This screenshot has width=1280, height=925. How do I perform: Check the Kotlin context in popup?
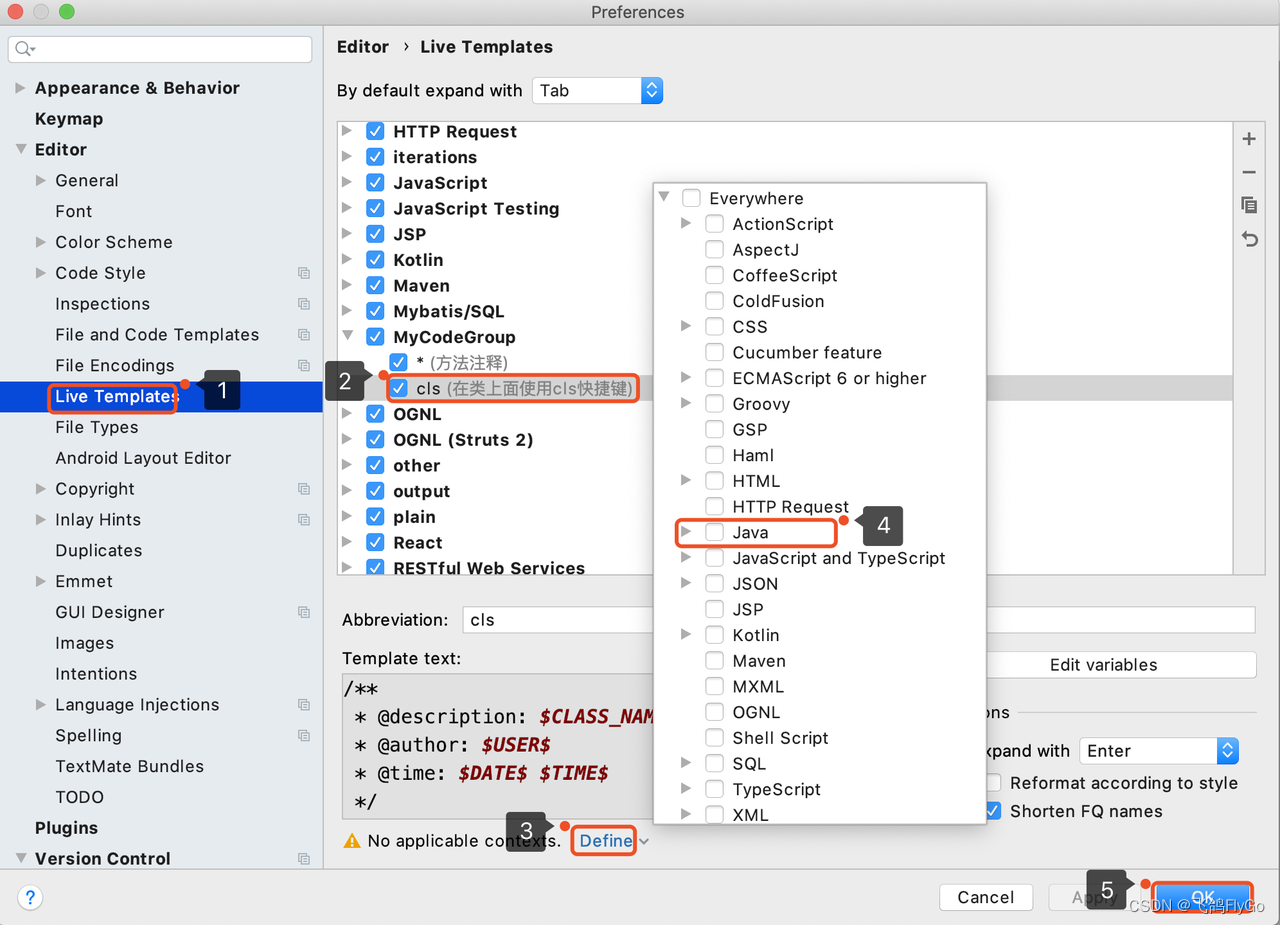tap(714, 635)
